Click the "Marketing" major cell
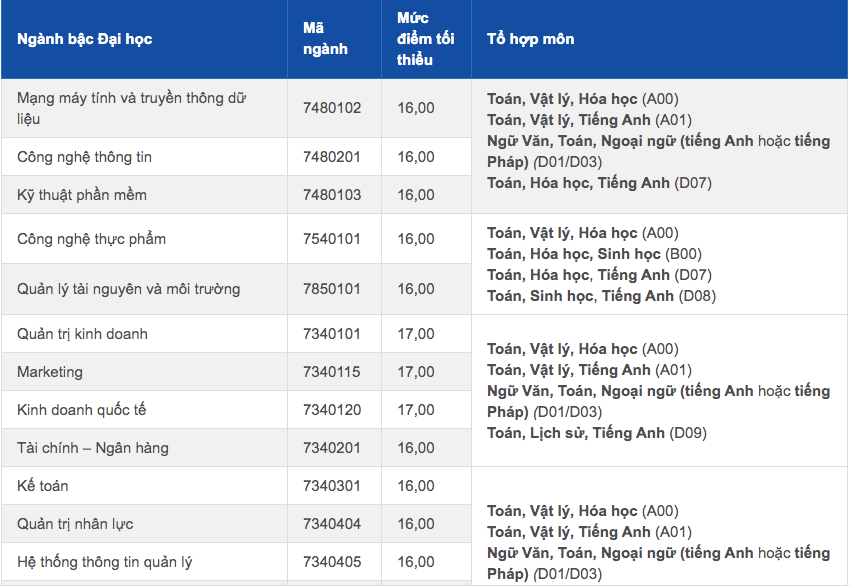This screenshot has width=849, height=586. point(50,372)
